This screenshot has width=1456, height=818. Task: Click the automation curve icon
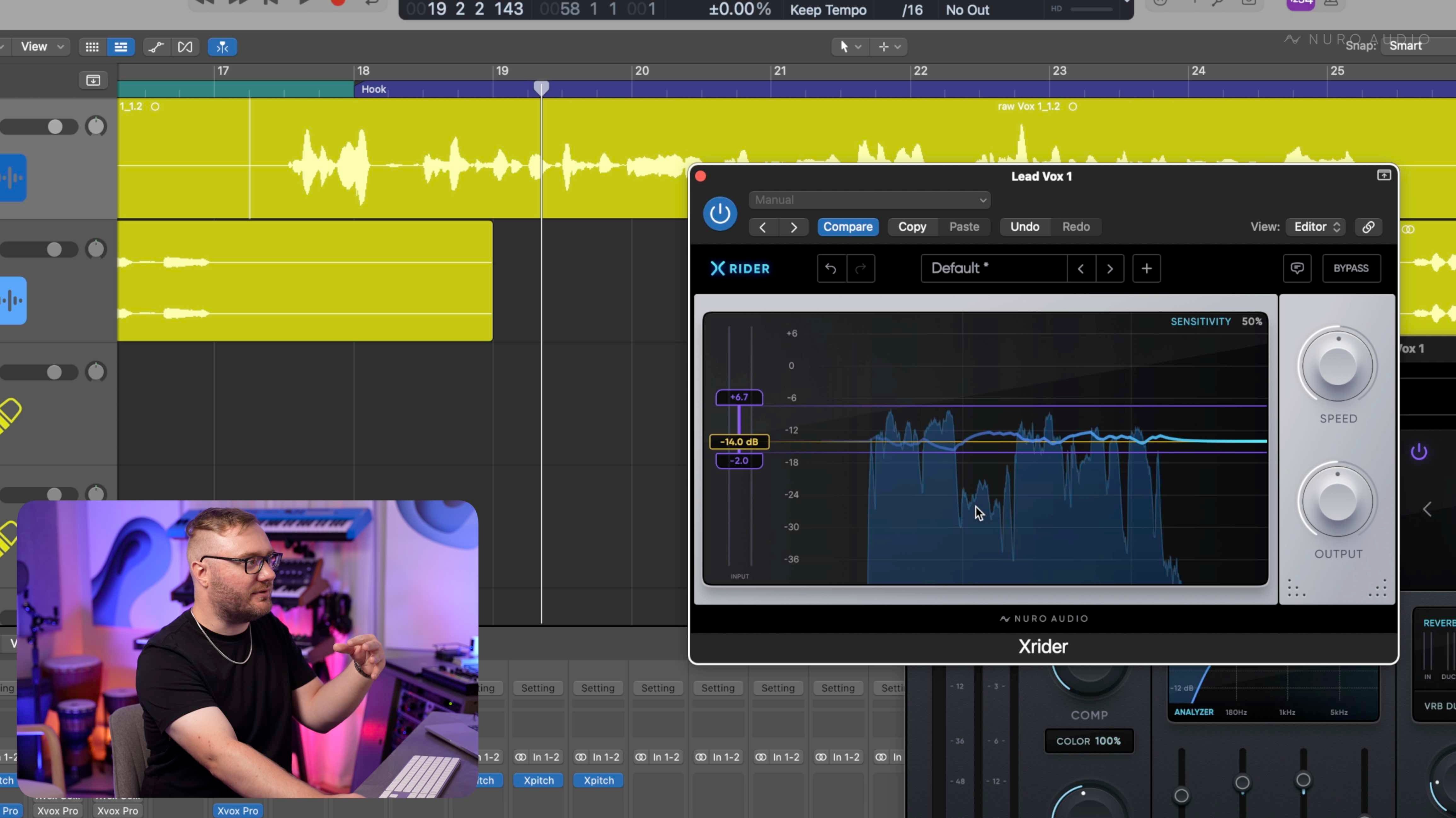(156, 47)
